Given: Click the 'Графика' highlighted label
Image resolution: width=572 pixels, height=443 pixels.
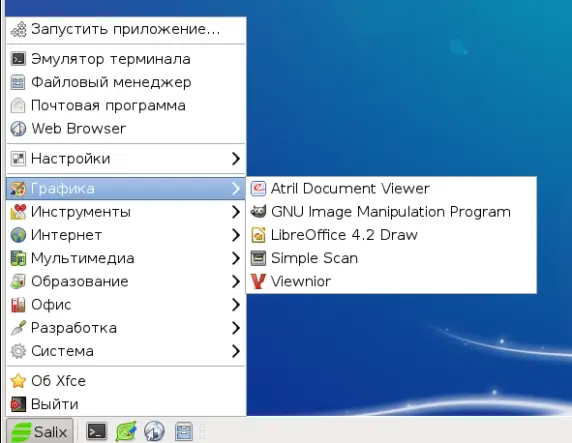Looking at the screenshot, I should point(63,189).
